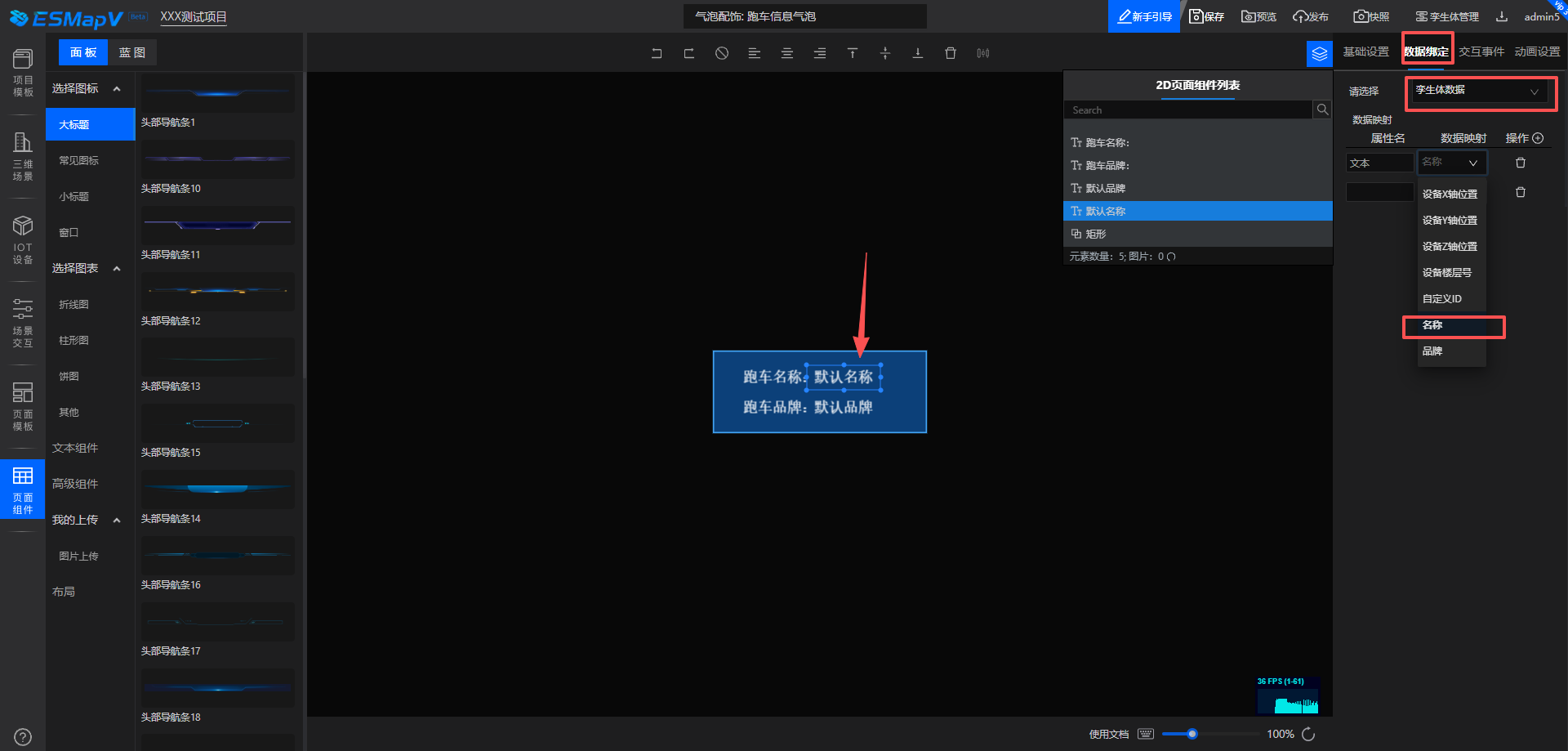Open the 孪生体数据 source dropdown
The height and width of the screenshot is (751, 1568).
click(x=1480, y=91)
